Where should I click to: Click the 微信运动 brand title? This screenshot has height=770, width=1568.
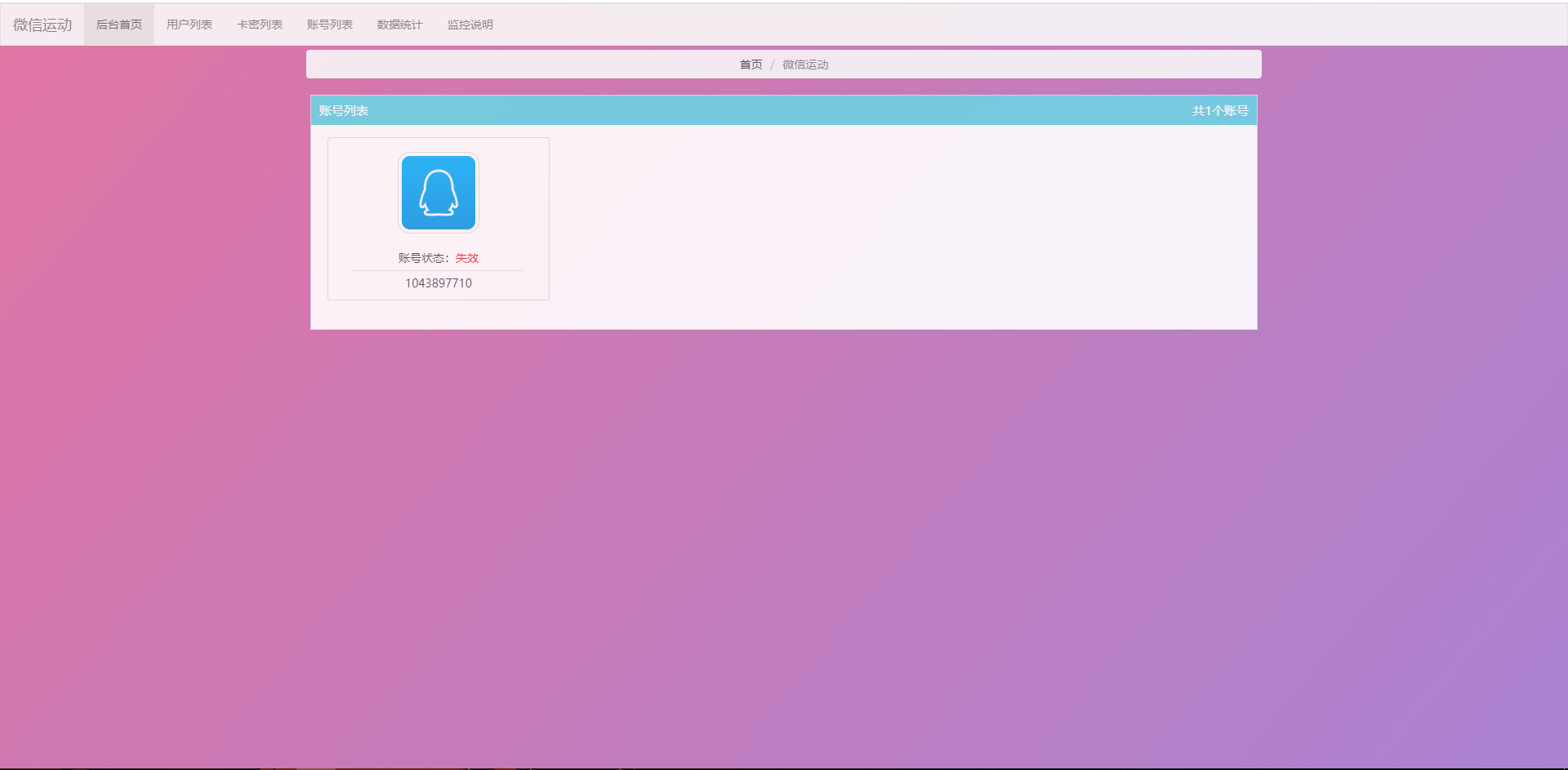42,24
